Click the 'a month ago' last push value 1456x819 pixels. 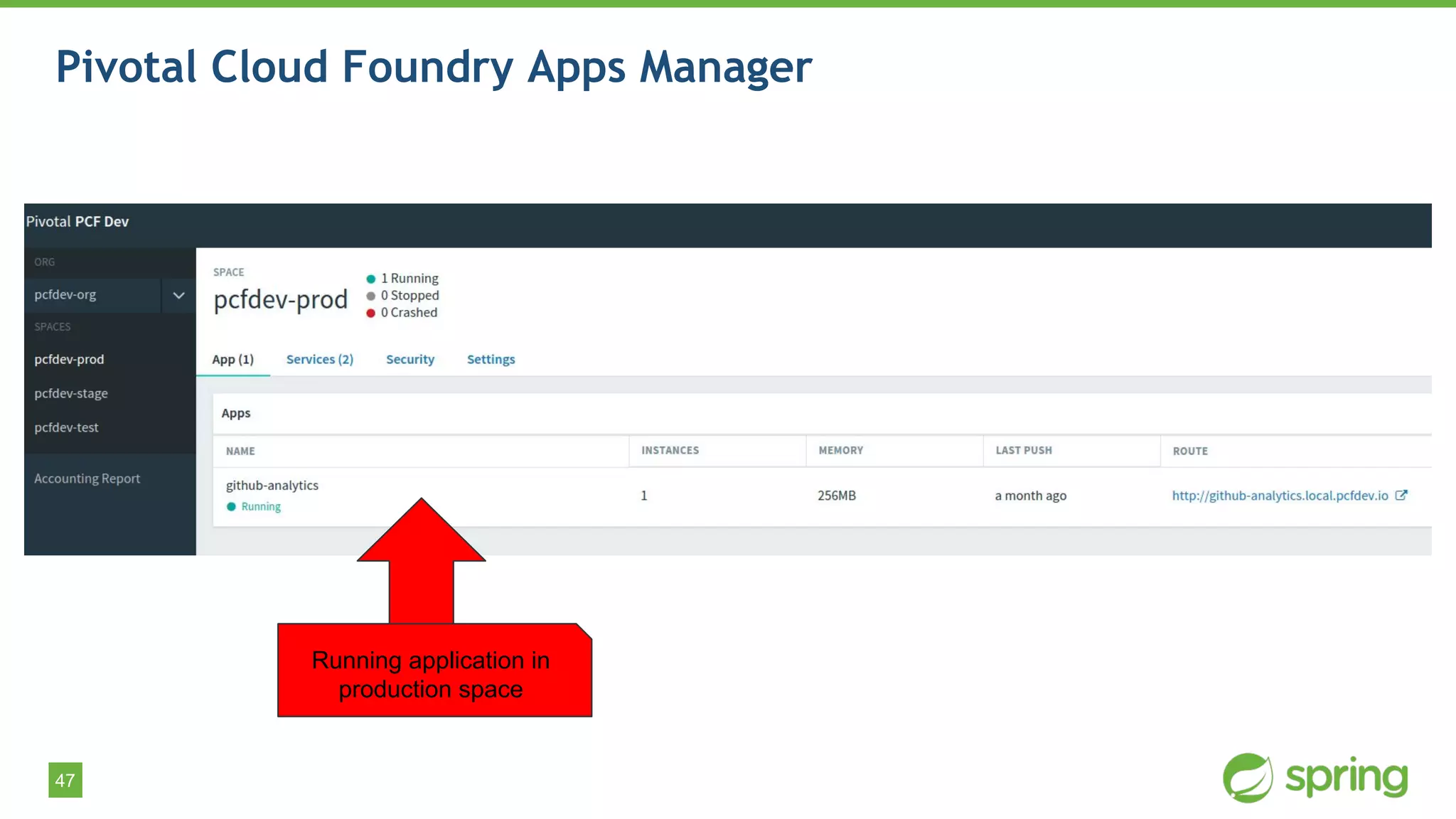[1030, 496]
